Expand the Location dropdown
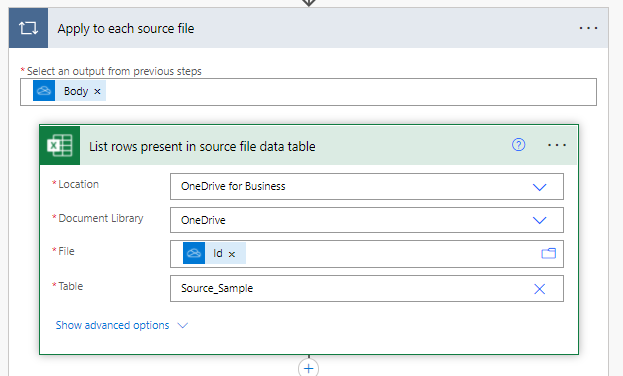 pyautogui.click(x=539, y=187)
